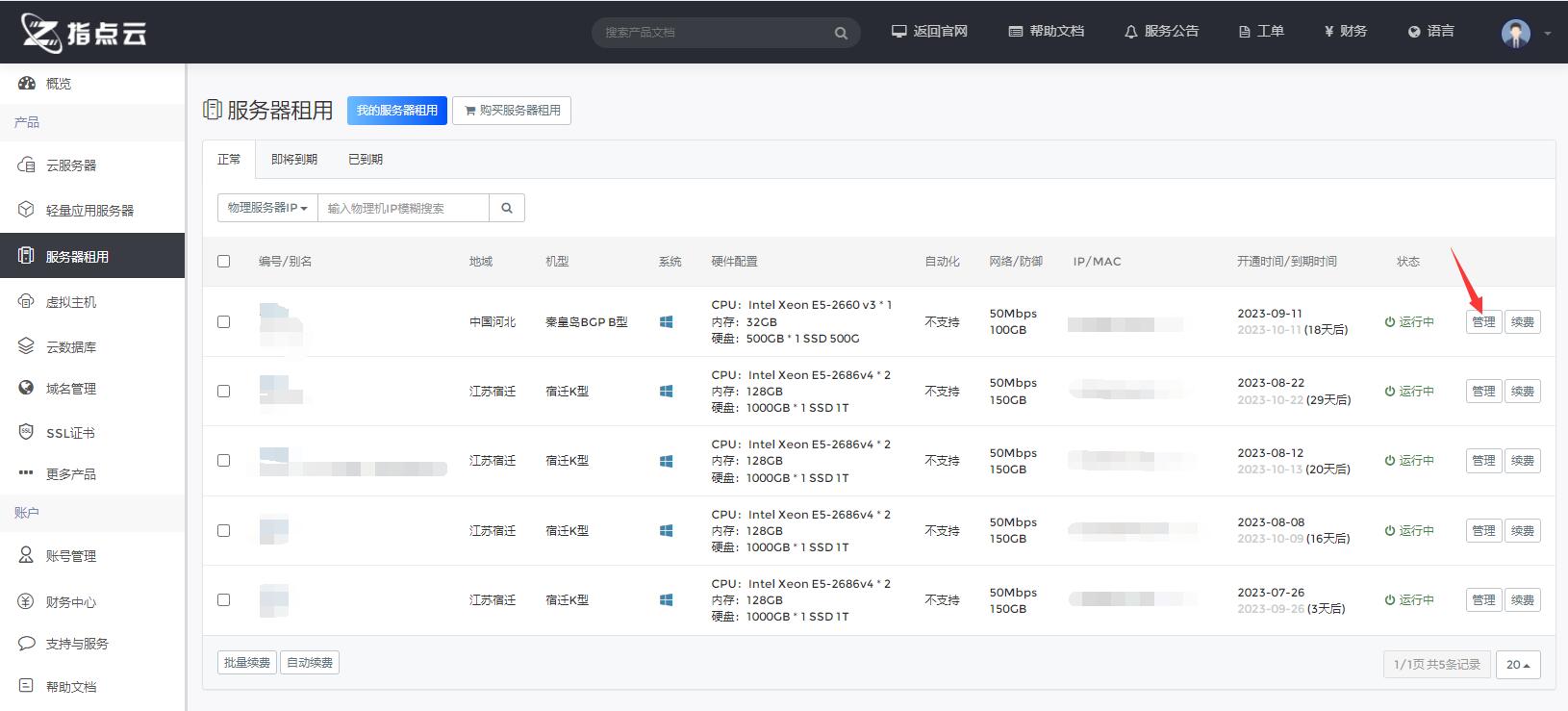The image size is (1568, 711).
Task: Check the row opened 2023-08-08
Action: coord(224,530)
